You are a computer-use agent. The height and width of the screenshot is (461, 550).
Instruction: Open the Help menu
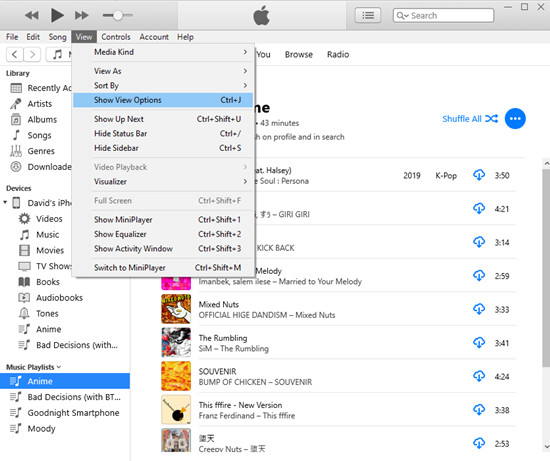click(185, 37)
